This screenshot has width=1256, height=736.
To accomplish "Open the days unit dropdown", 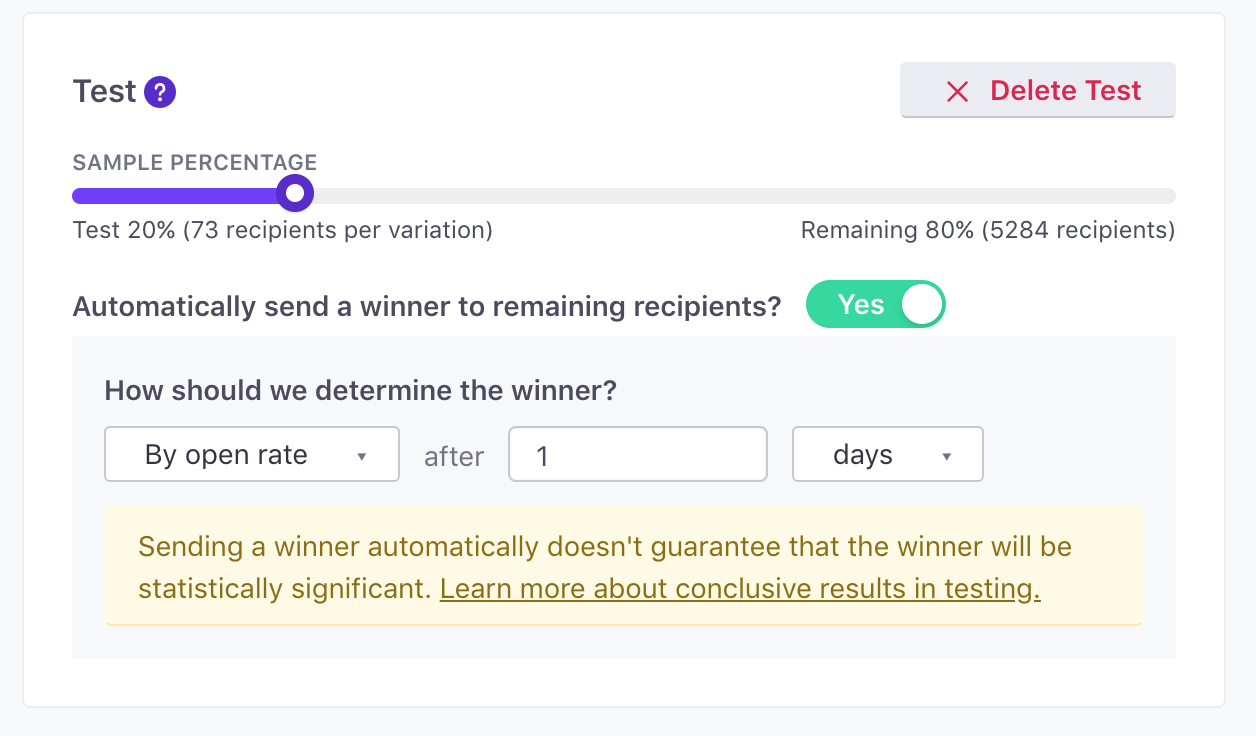I will tap(888, 455).
